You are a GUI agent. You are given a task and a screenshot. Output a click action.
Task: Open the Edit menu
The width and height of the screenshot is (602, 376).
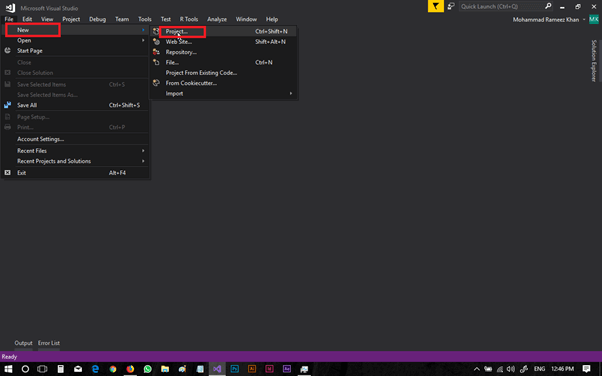coord(27,19)
